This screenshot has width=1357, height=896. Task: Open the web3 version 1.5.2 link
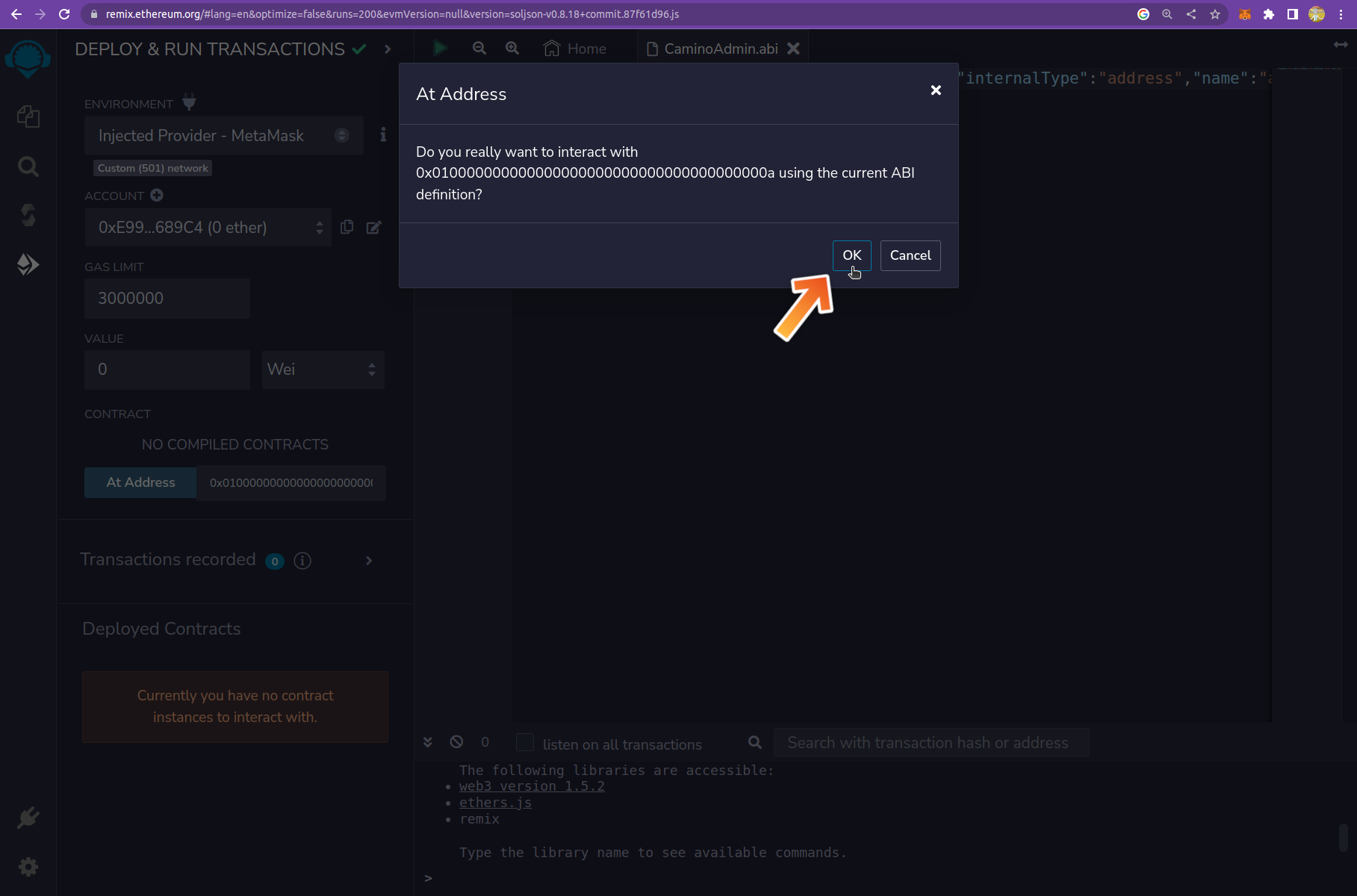click(x=532, y=786)
